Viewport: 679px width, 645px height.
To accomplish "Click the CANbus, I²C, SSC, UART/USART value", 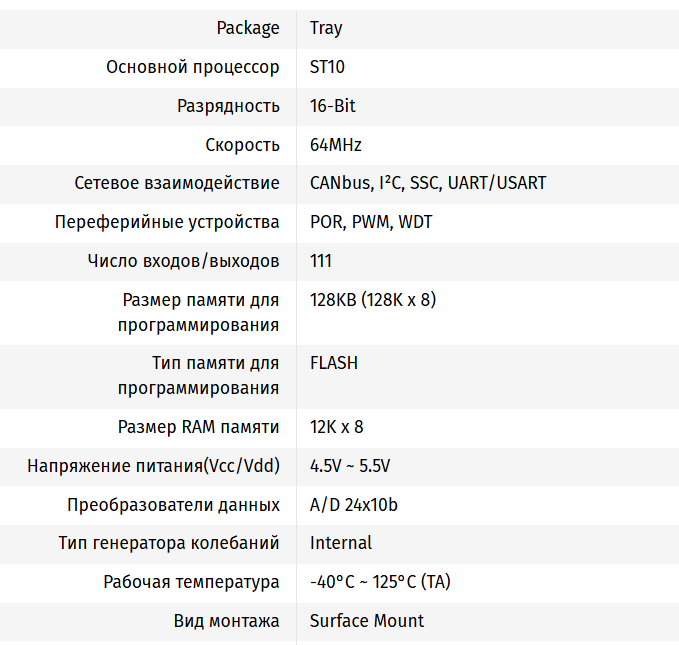I will pyautogui.click(x=428, y=183).
